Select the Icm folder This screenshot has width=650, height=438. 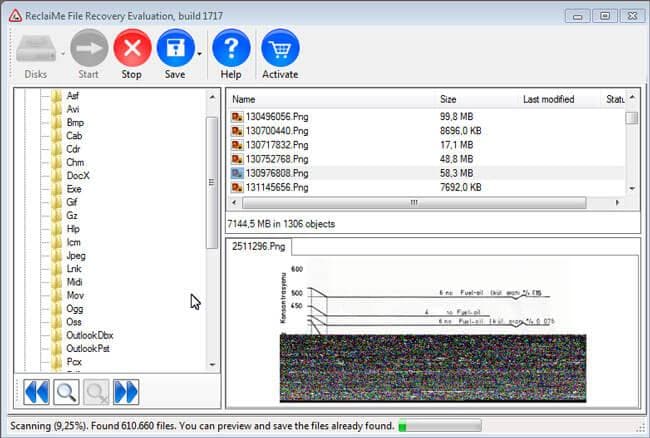[66, 242]
